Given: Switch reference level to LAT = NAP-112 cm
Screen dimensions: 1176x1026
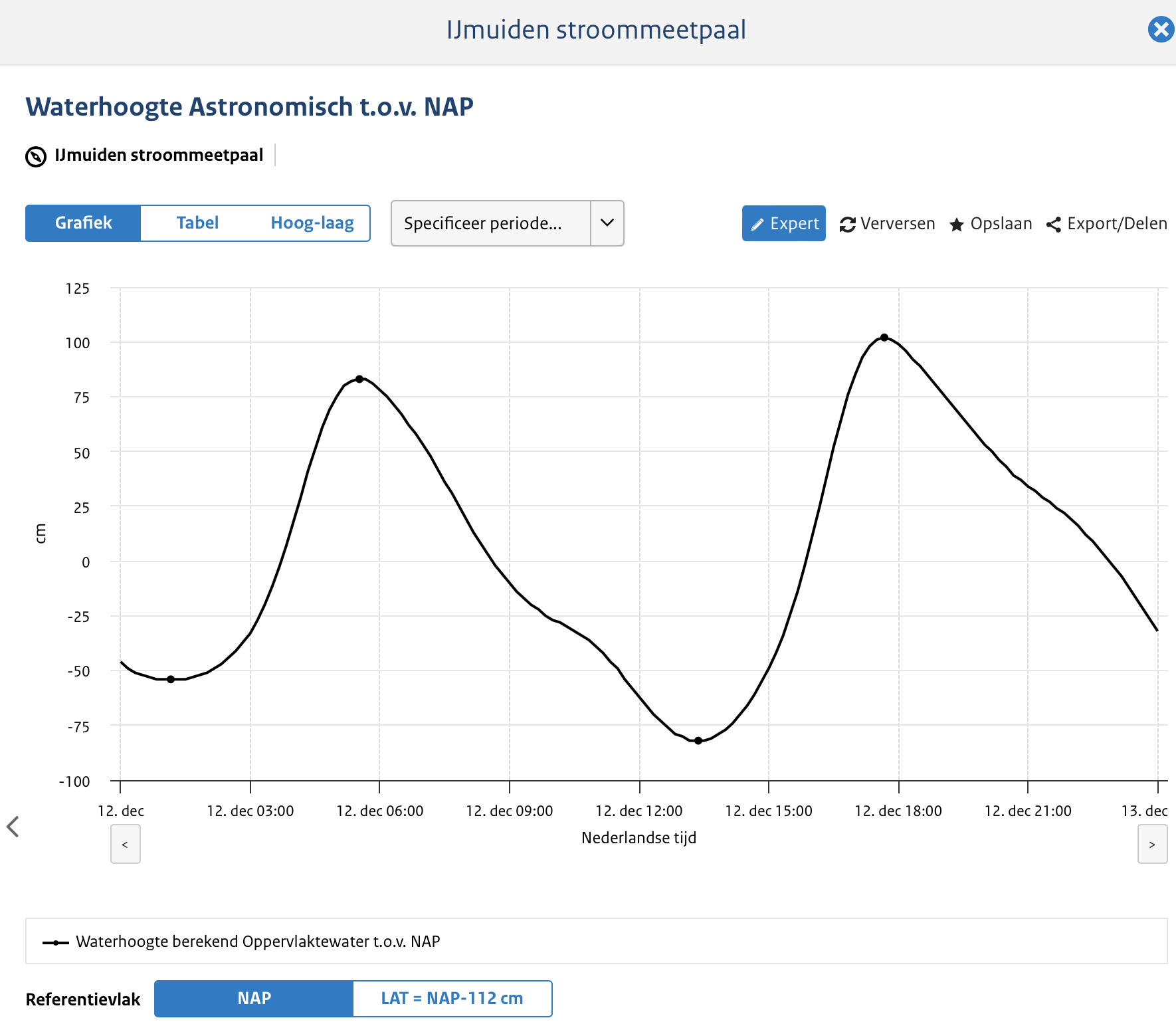Looking at the screenshot, I should click(452, 998).
